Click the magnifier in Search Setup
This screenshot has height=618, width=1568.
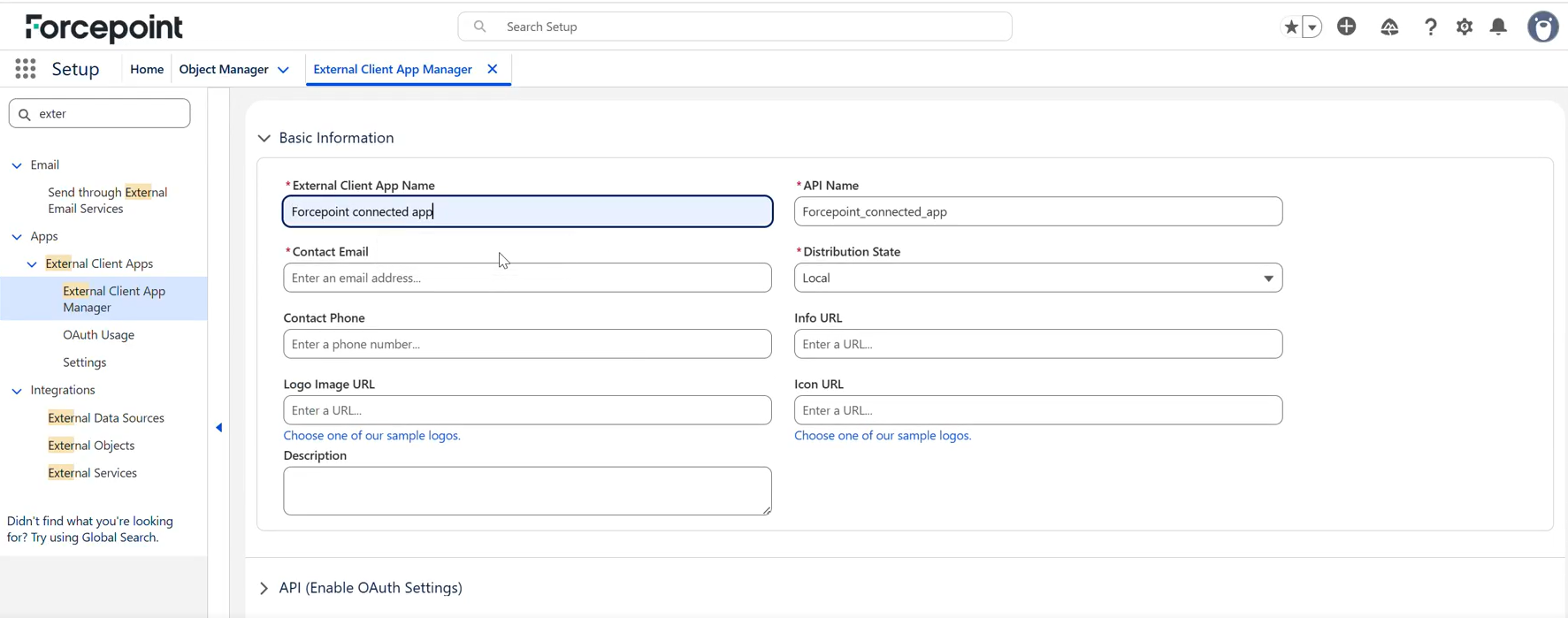[480, 27]
